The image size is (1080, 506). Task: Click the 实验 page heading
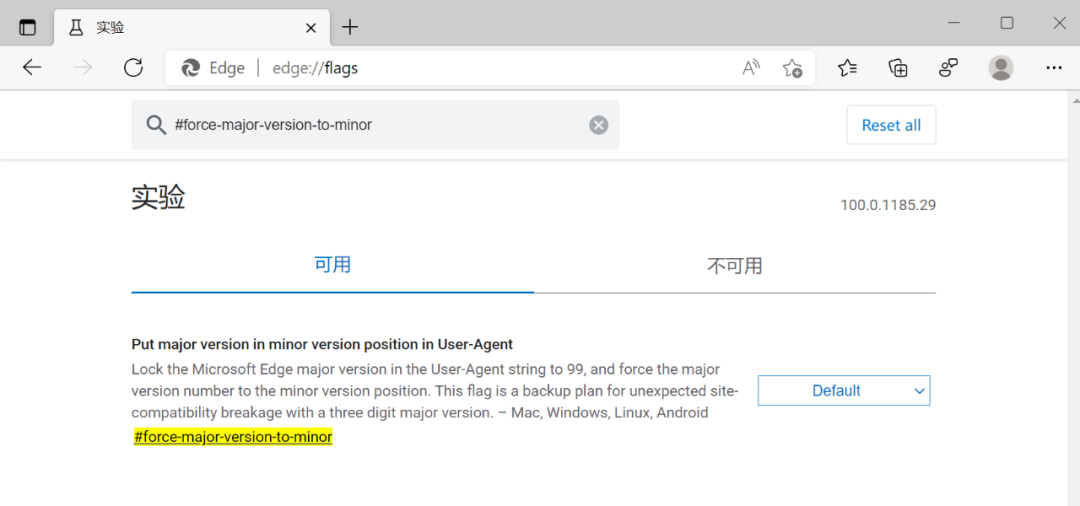pyautogui.click(x=158, y=198)
